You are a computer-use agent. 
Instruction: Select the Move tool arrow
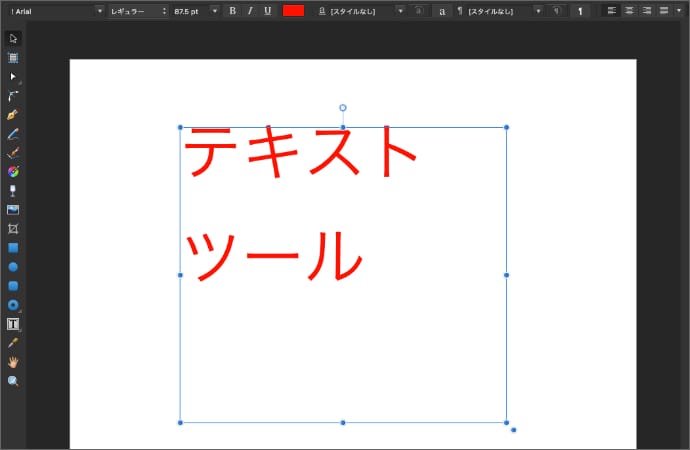(x=13, y=38)
